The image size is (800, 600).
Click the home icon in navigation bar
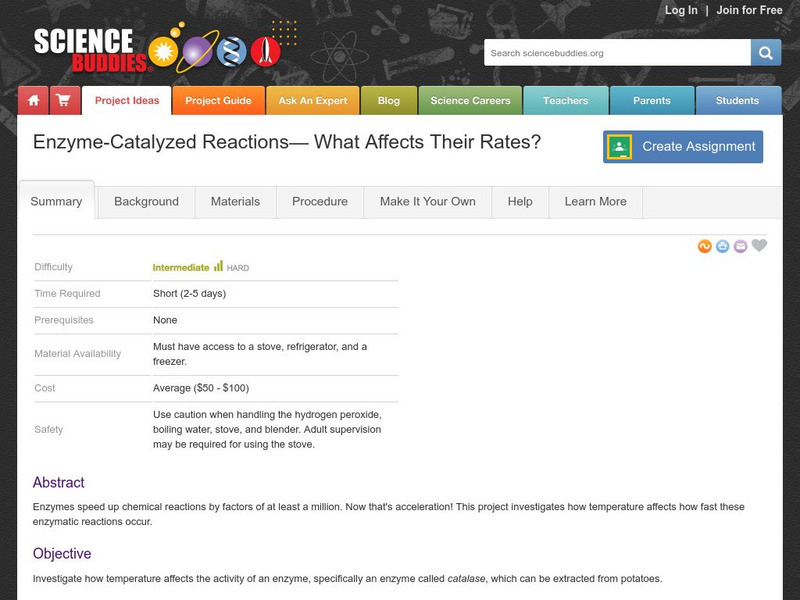coord(33,101)
